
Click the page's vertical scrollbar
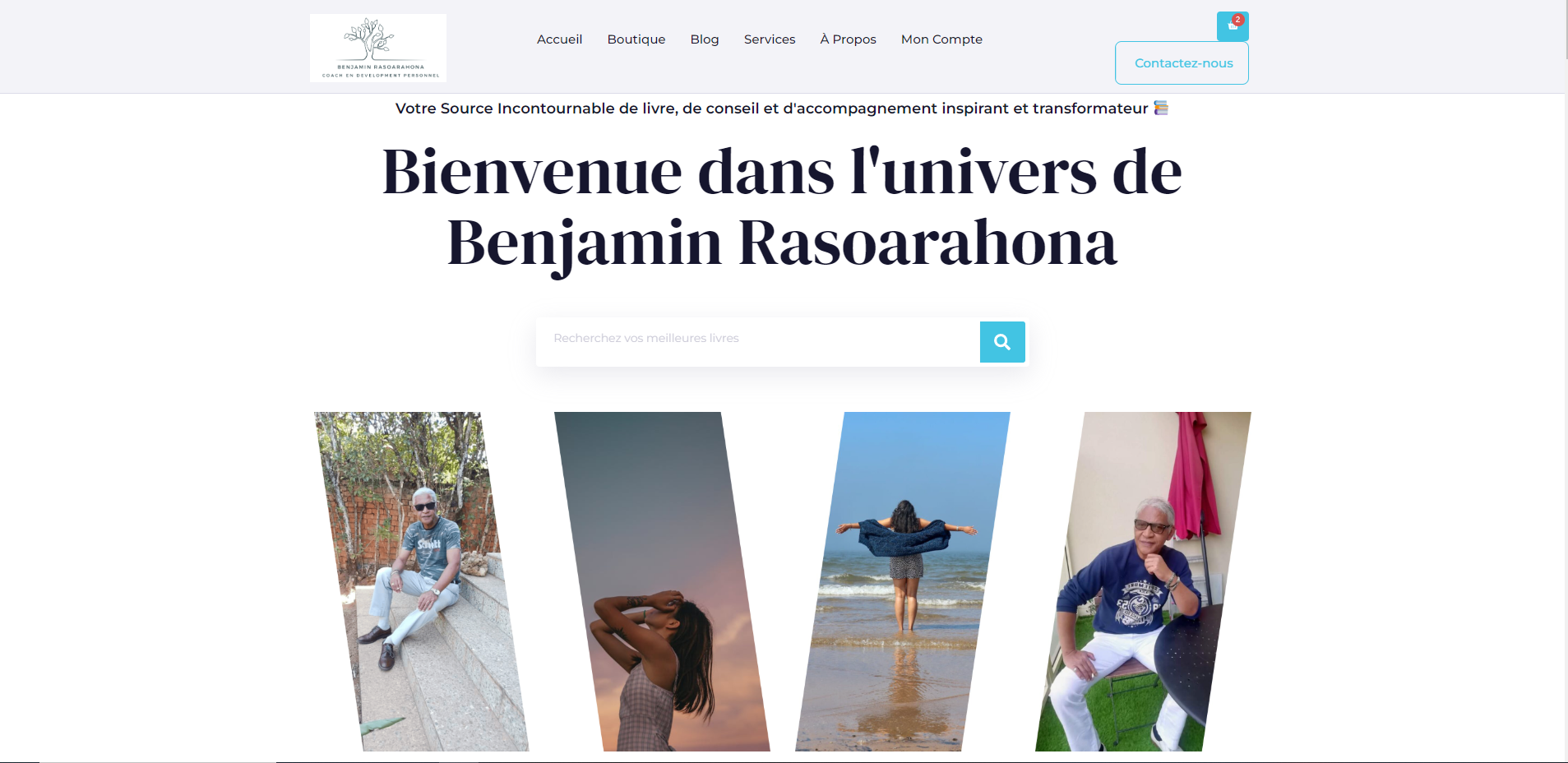[1564, 381]
